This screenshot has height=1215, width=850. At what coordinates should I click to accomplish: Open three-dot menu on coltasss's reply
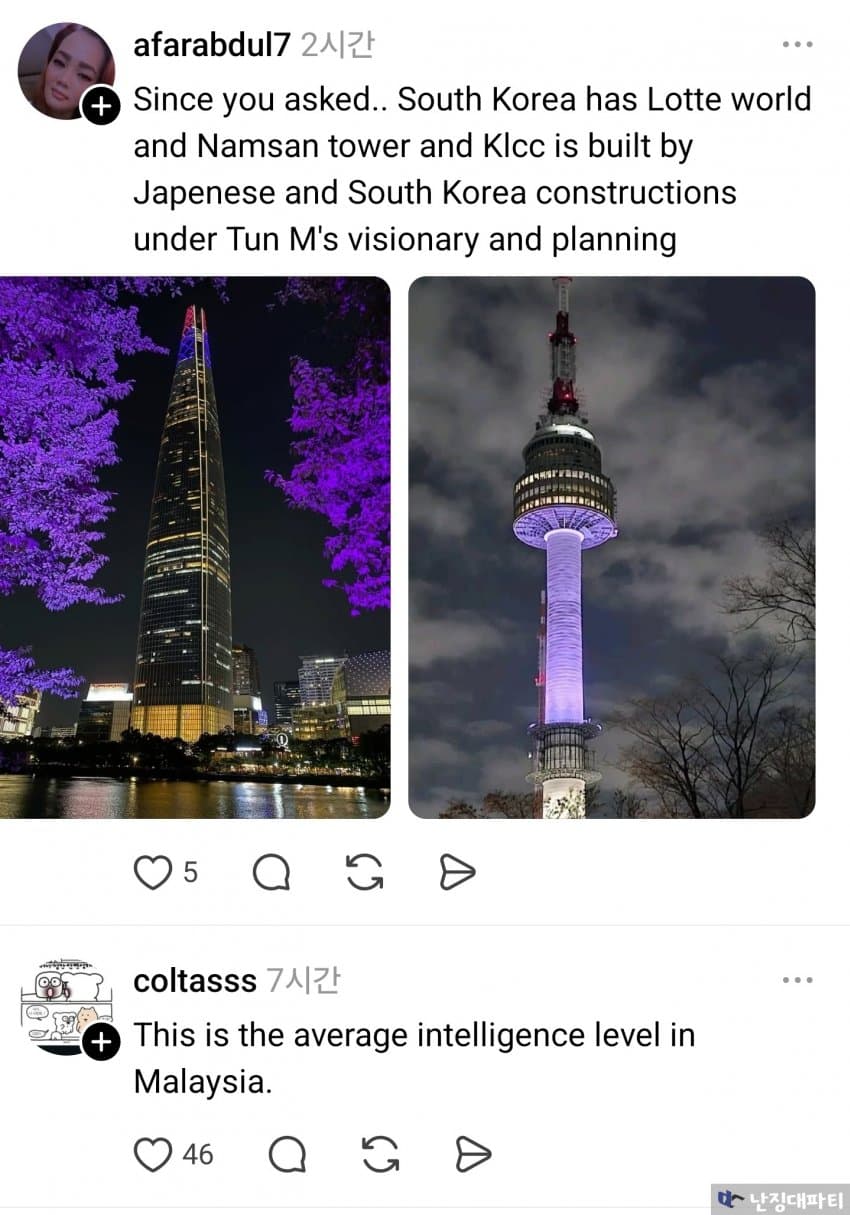(797, 980)
